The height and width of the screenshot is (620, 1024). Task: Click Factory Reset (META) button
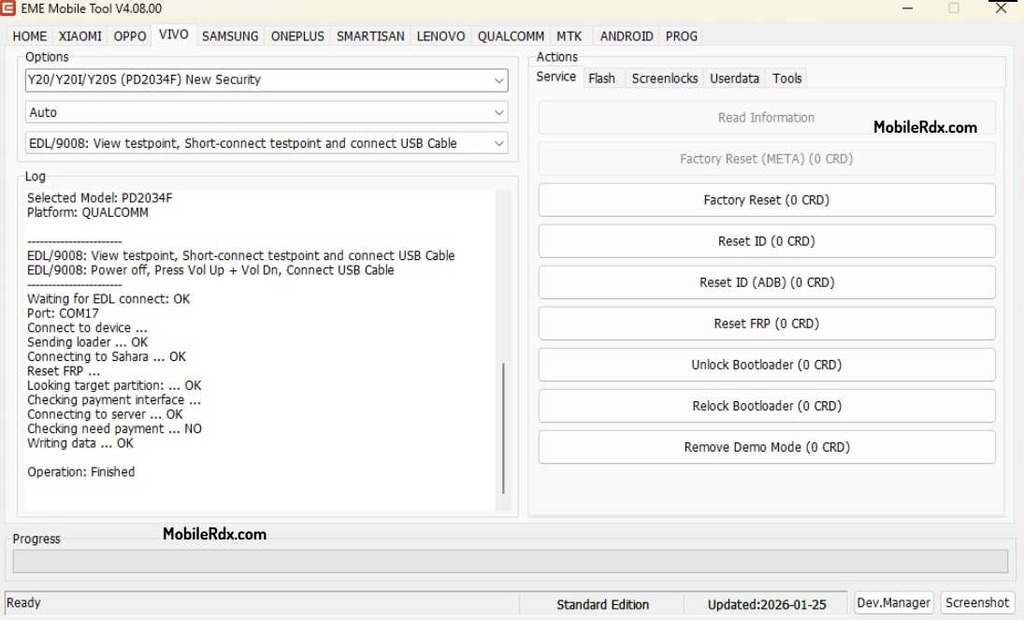(x=767, y=159)
